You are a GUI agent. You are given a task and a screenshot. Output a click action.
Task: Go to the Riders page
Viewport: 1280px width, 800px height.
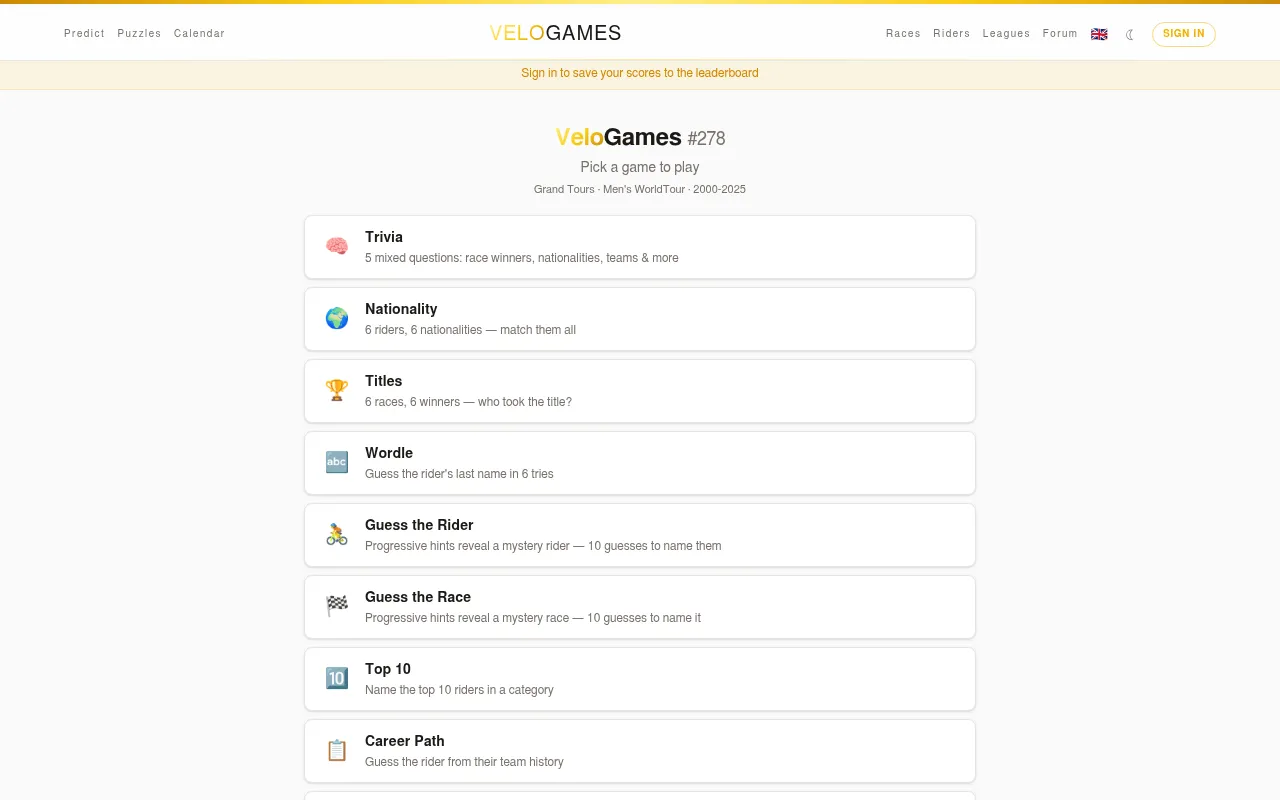[951, 34]
